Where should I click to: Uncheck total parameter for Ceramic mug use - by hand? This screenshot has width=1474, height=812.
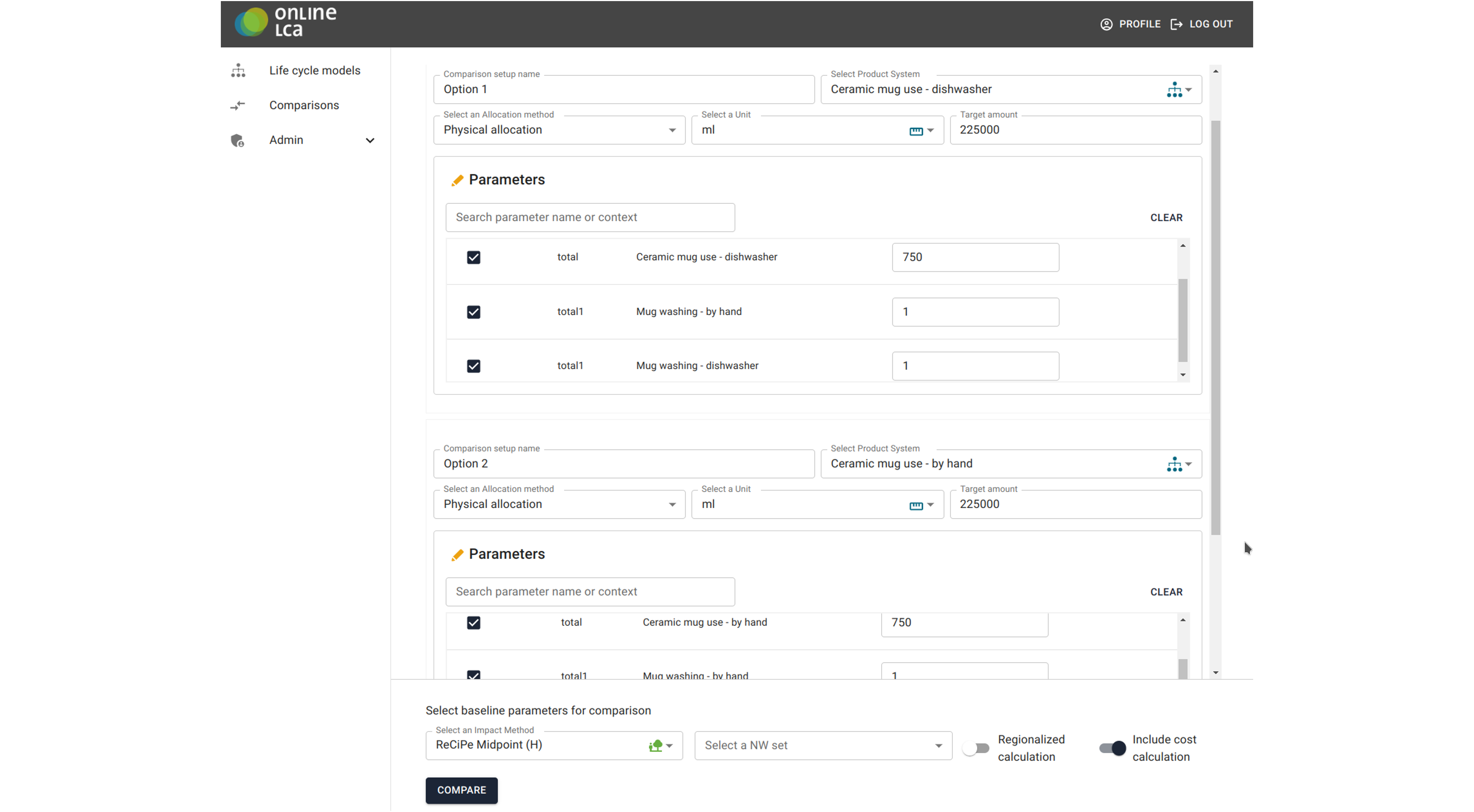[x=473, y=623]
